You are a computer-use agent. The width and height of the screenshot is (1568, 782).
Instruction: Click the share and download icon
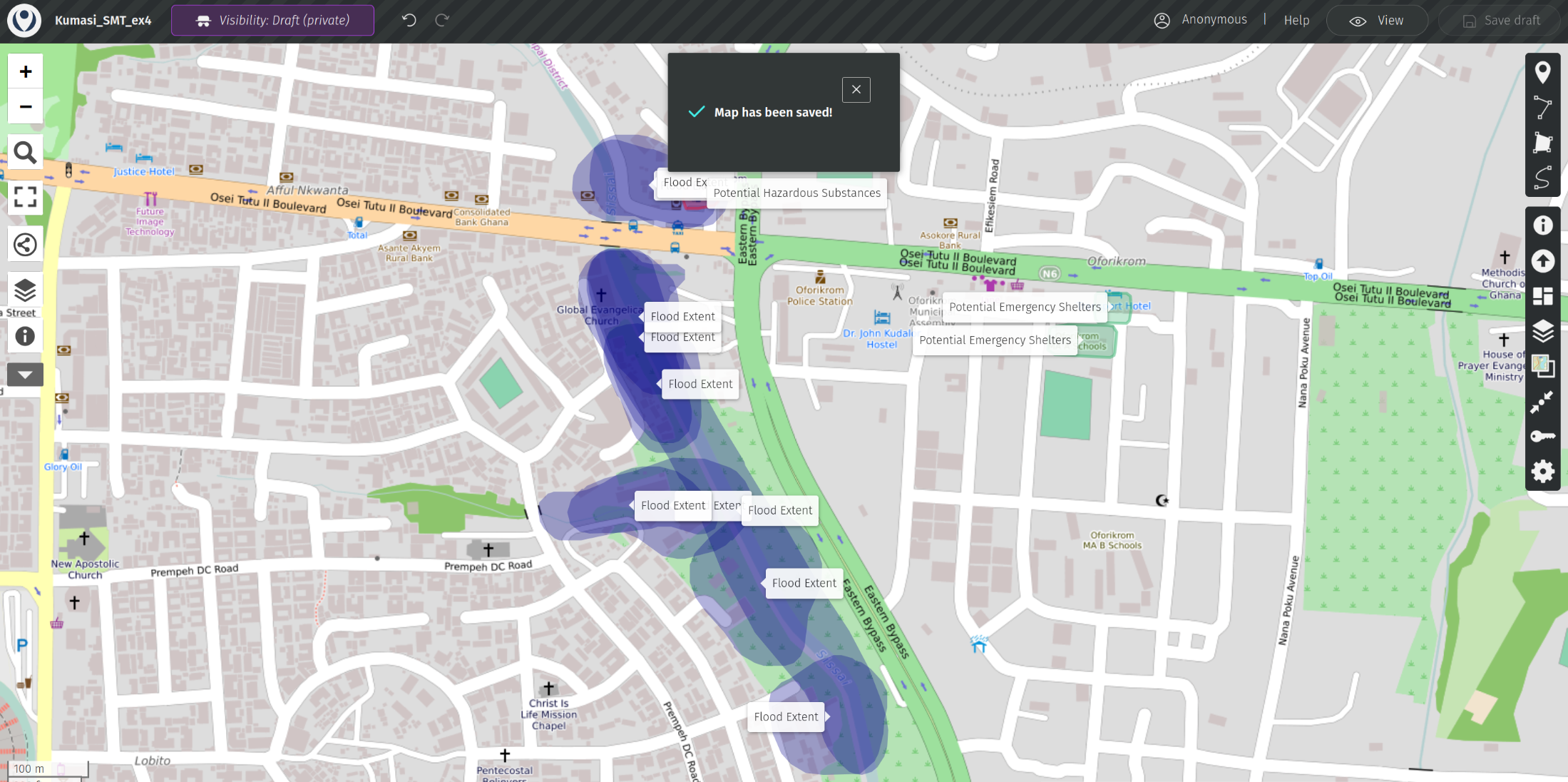25,245
